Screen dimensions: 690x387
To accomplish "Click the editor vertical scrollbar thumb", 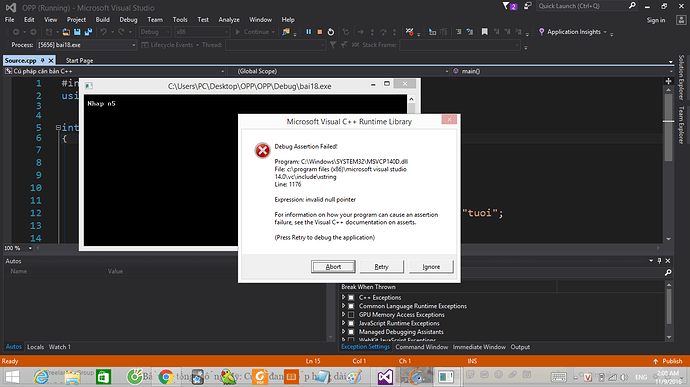I will tap(668, 128).
